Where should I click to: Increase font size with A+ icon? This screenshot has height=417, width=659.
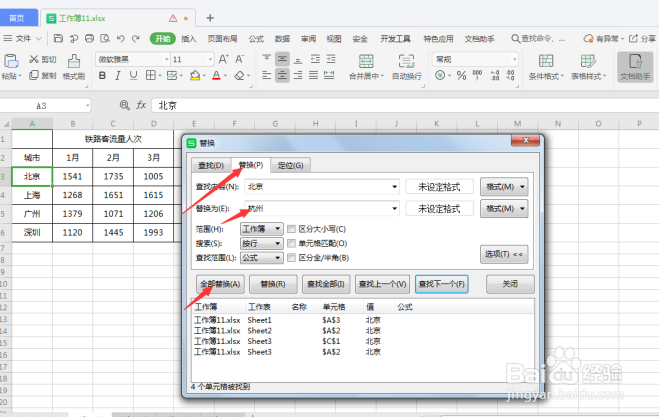coord(224,59)
